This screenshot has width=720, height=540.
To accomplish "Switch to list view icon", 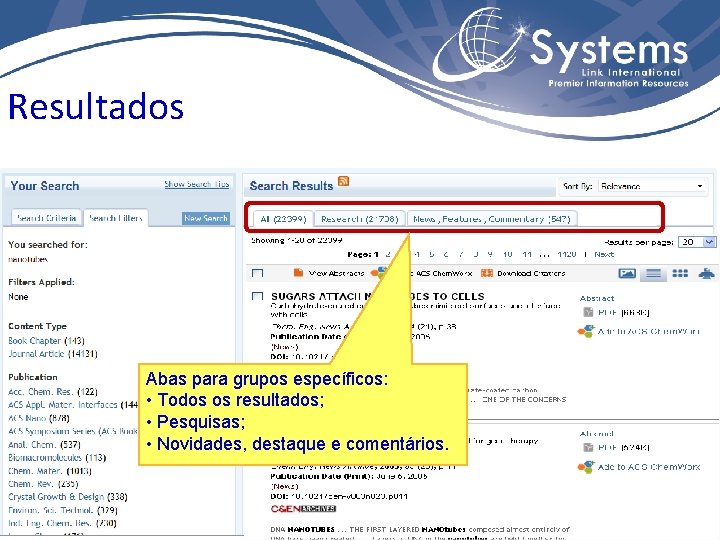I will pos(653,274).
